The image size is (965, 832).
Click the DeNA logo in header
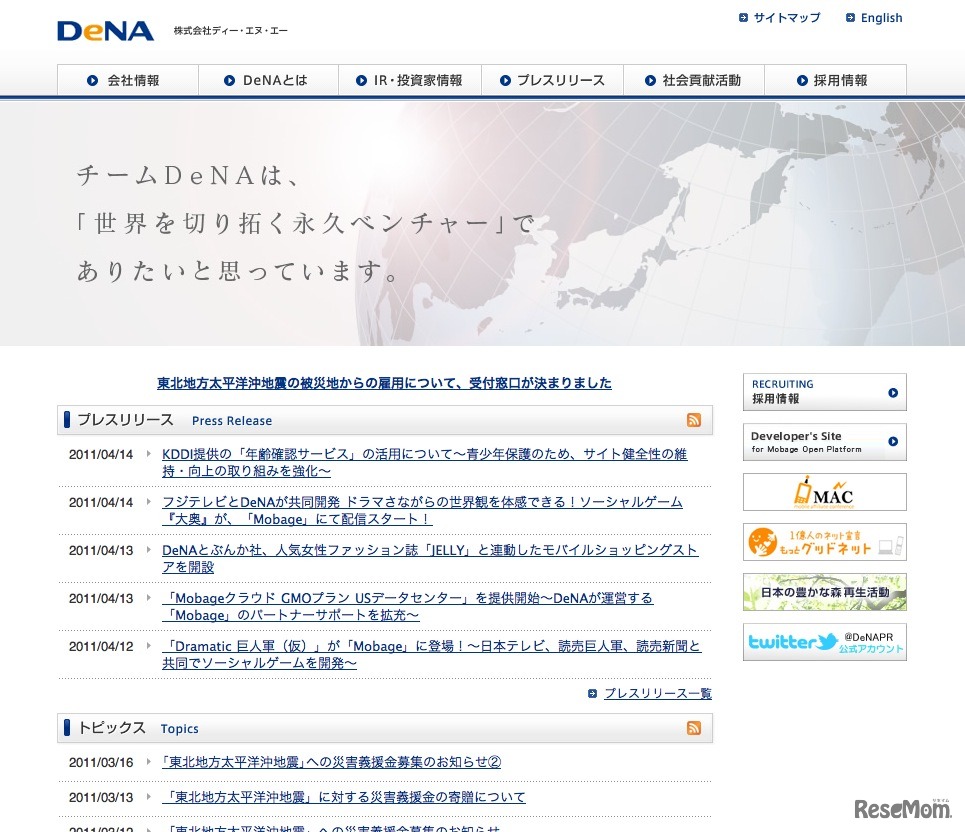tap(106, 31)
